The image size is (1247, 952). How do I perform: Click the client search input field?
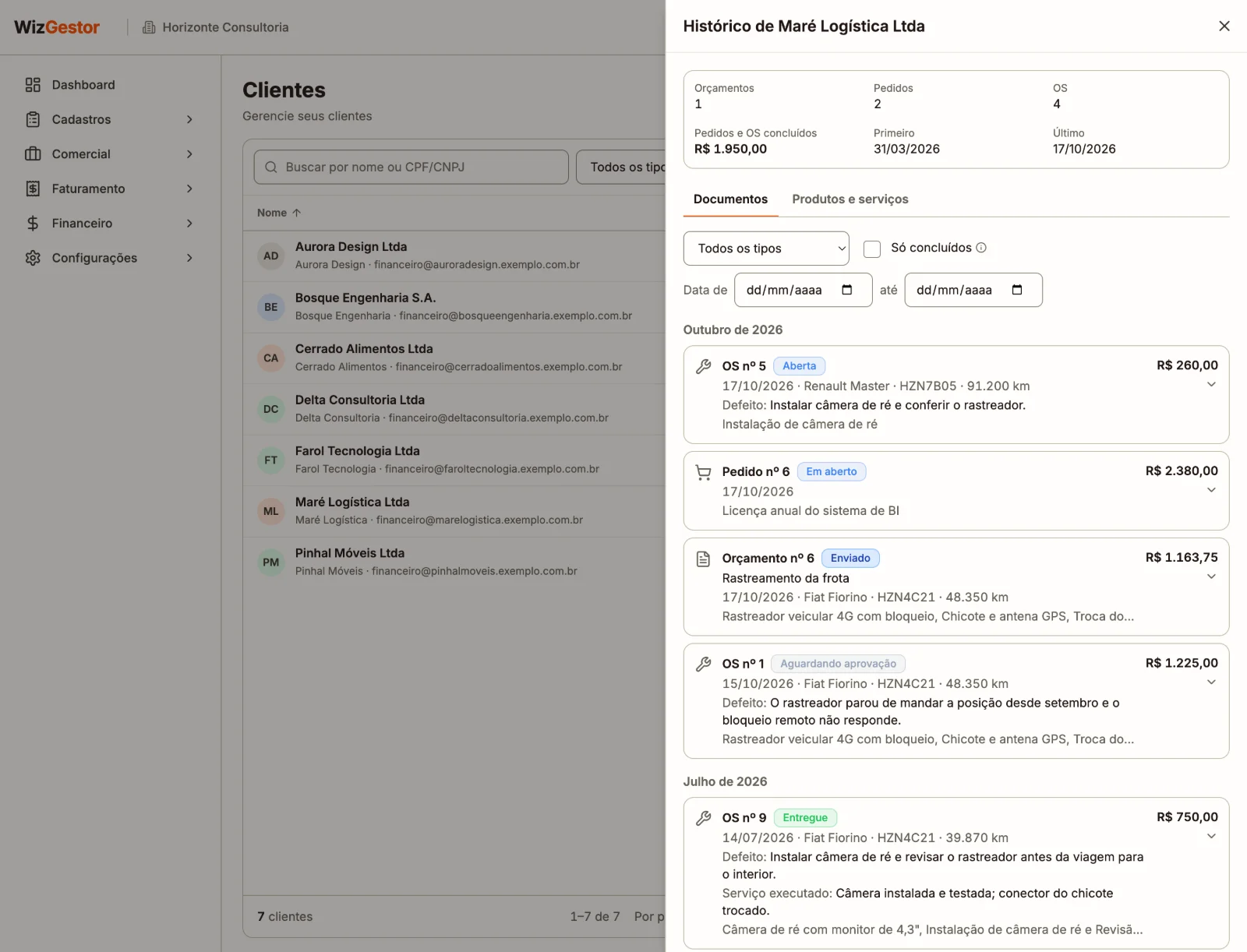[x=411, y=167]
